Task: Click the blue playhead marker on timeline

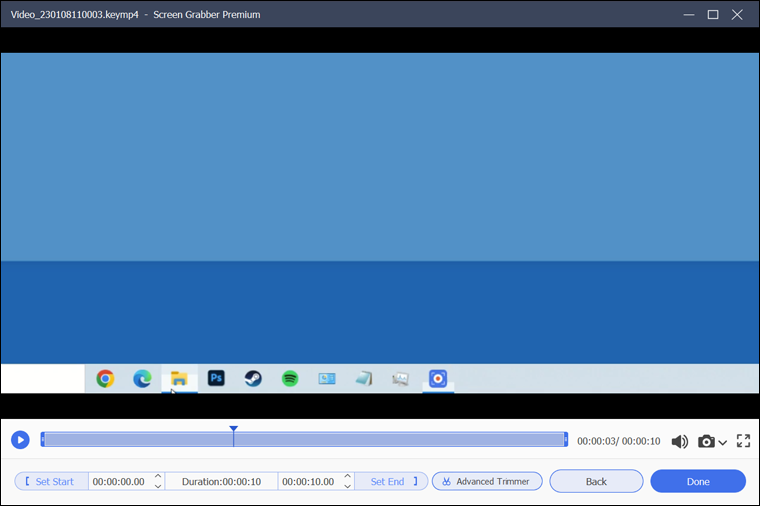Action: 233,431
